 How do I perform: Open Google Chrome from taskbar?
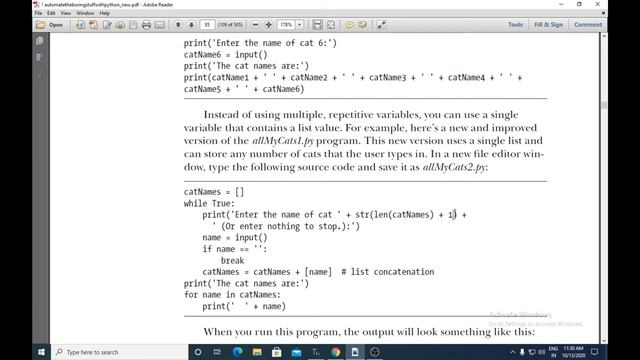(336, 352)
